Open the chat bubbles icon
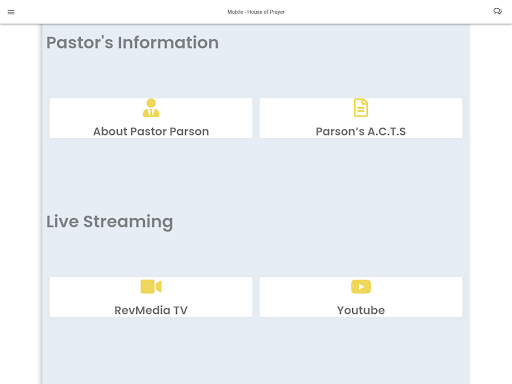 (x=497, y=11)
